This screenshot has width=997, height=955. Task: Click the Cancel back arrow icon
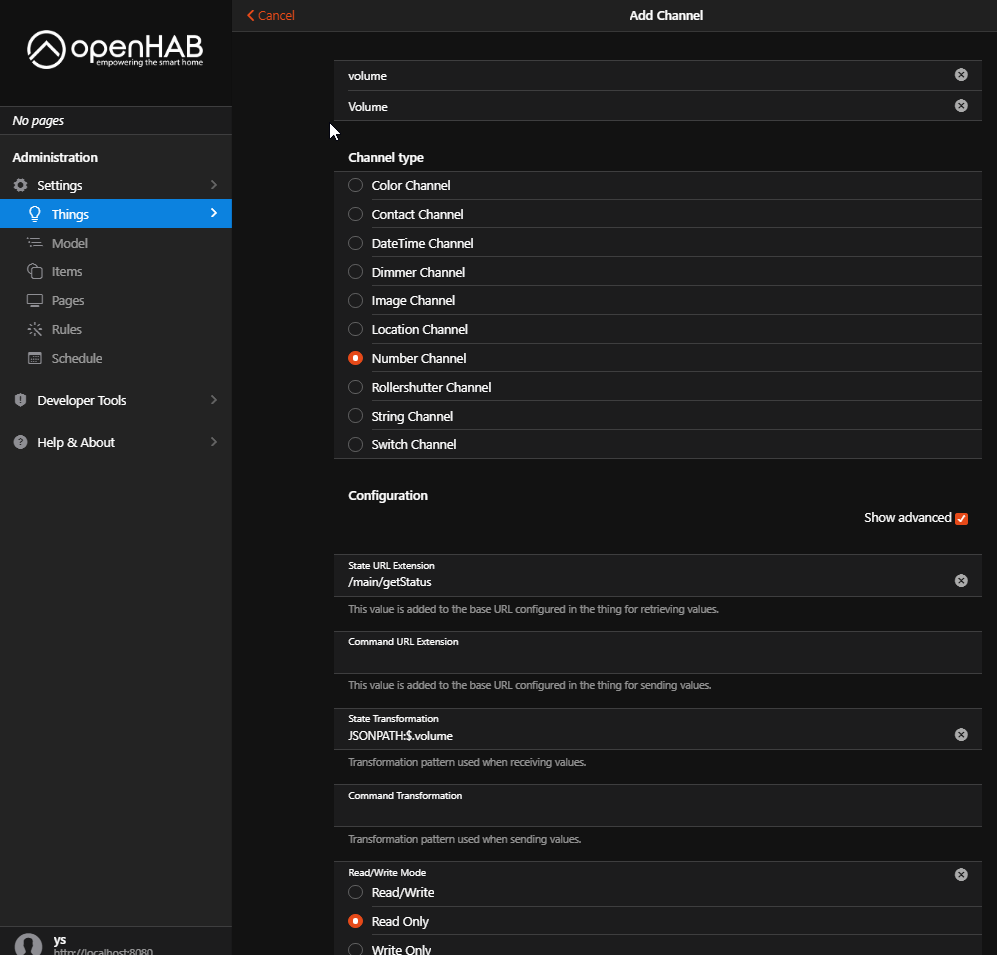click(x=251, y=15)
